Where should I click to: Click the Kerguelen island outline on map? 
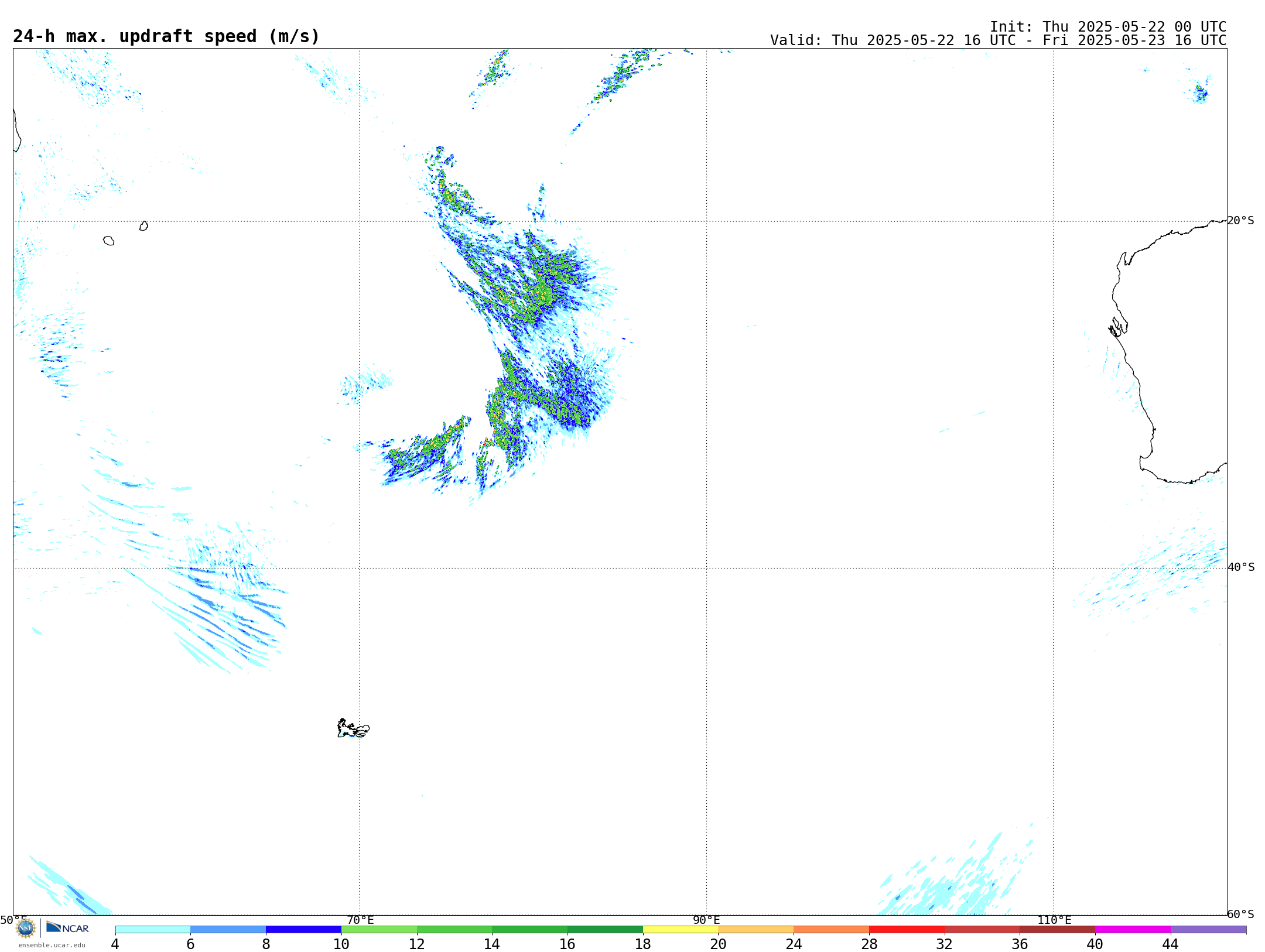point(353,729)
